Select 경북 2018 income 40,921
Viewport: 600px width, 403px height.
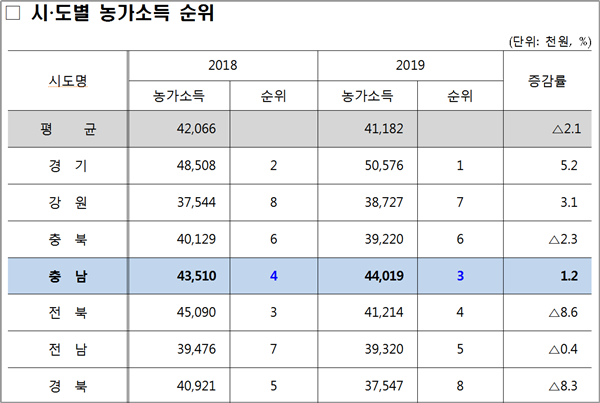point(196,386)
